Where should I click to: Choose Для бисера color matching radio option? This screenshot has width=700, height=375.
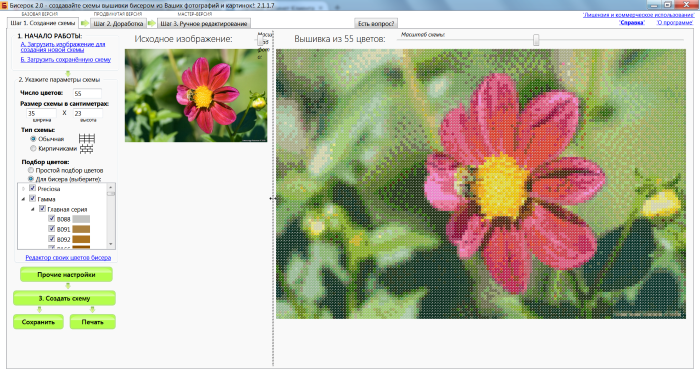(31, 179)
